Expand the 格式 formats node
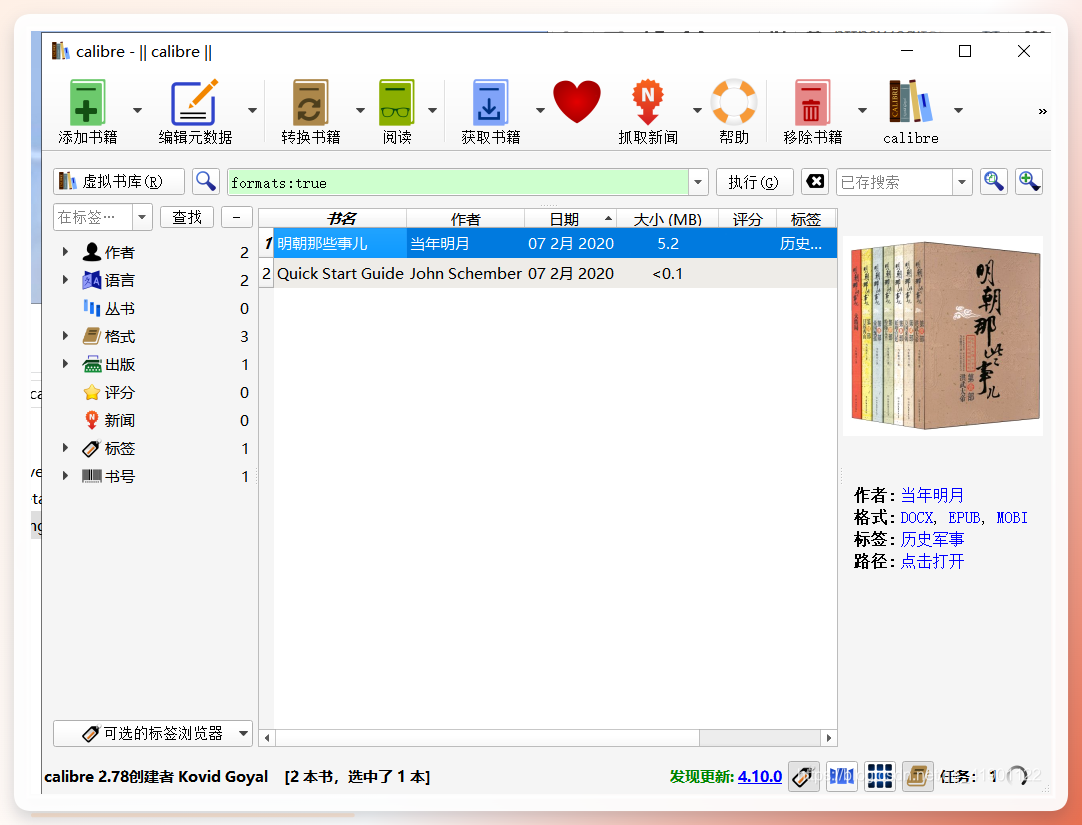 (x=66, y=336)
